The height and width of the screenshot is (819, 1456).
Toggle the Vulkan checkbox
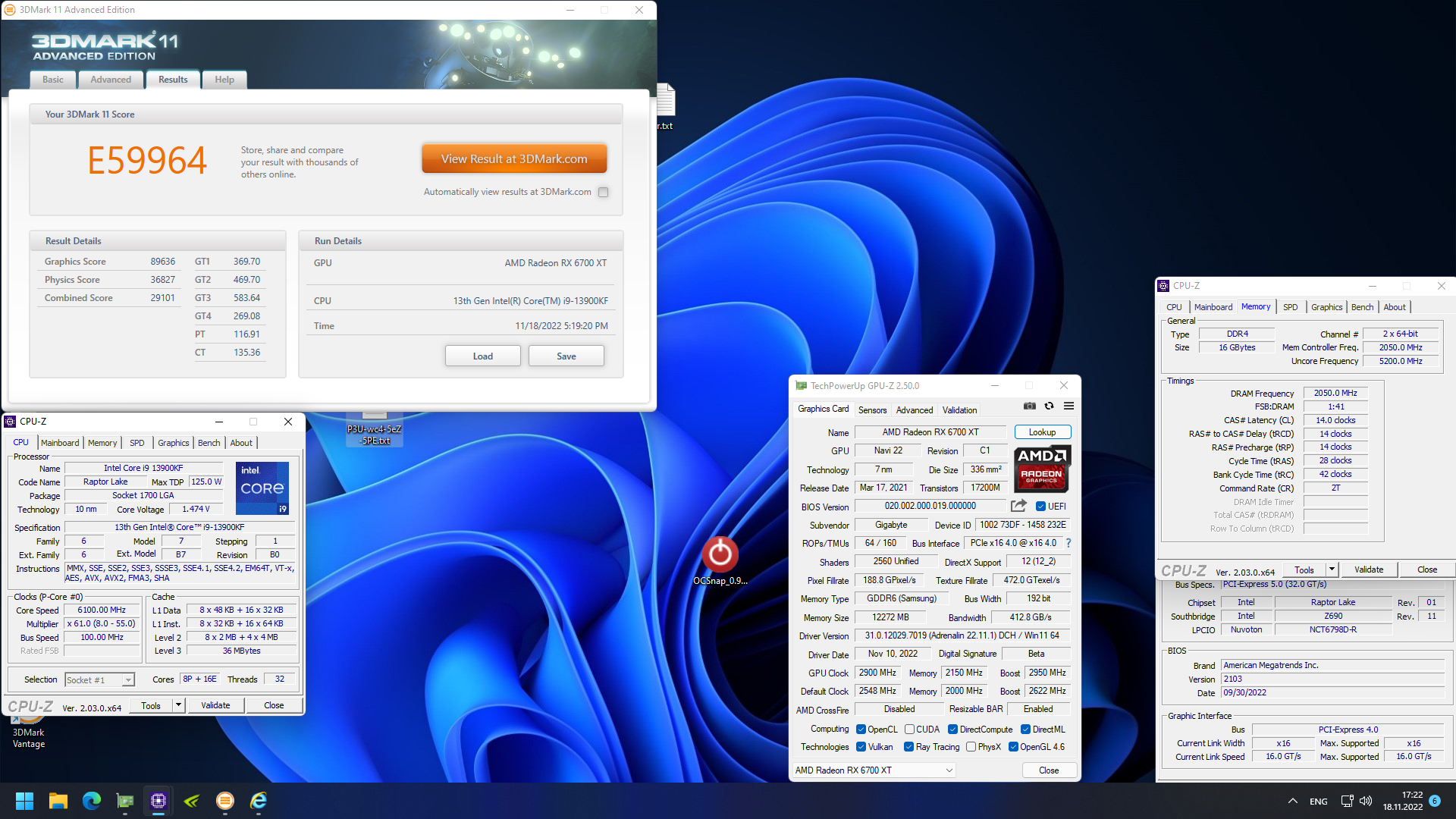(x=861, y=747)
